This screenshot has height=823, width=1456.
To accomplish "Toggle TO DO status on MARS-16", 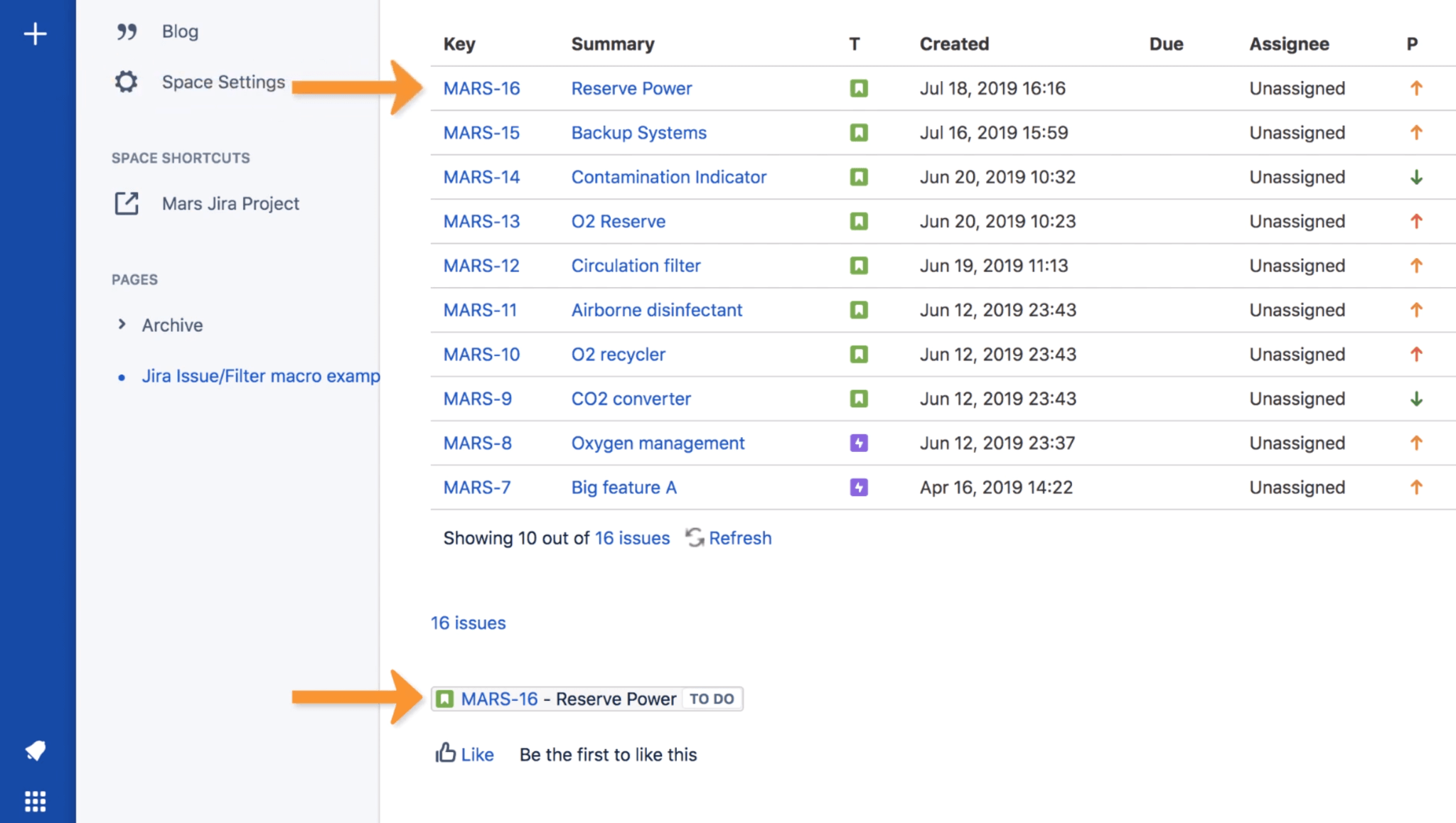I will click(x=713, y=698).
